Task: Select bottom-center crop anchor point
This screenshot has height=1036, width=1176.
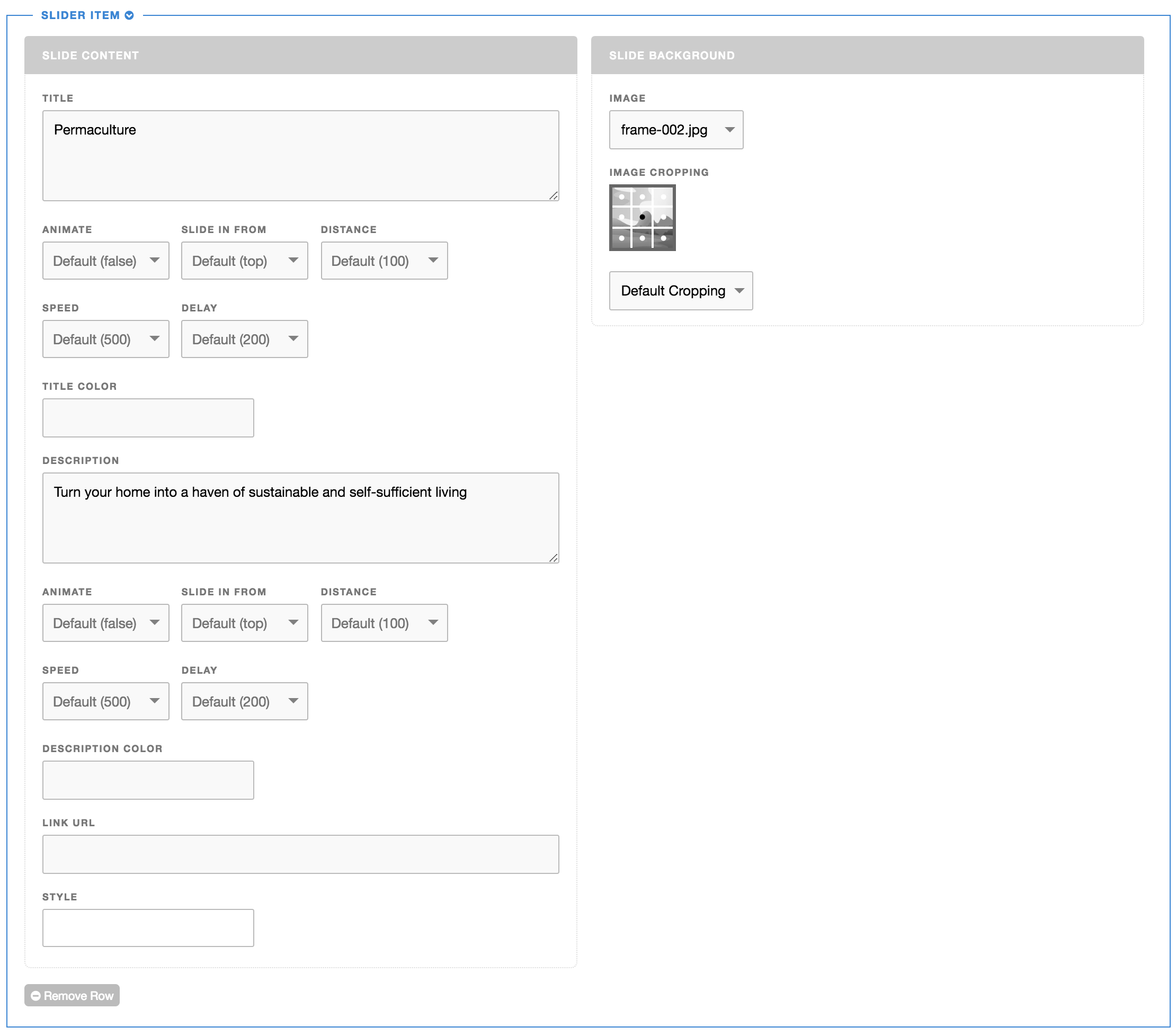Action: click(642, 238)
